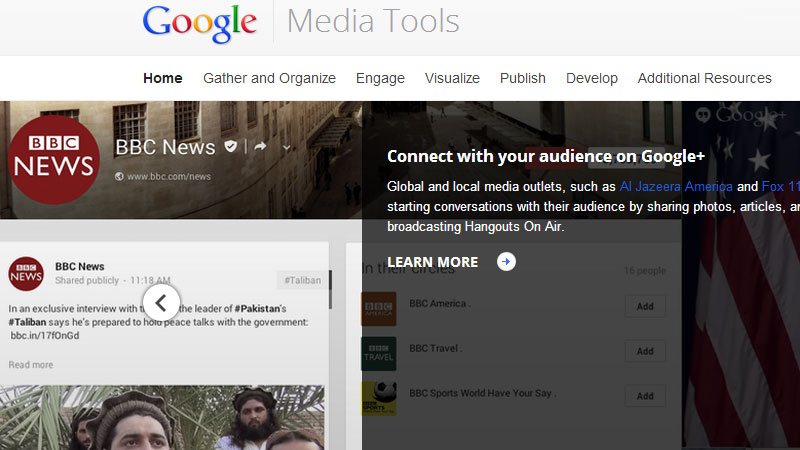Open BBC News post author name
The image size is (800, 450).
[x=80, y=266]
